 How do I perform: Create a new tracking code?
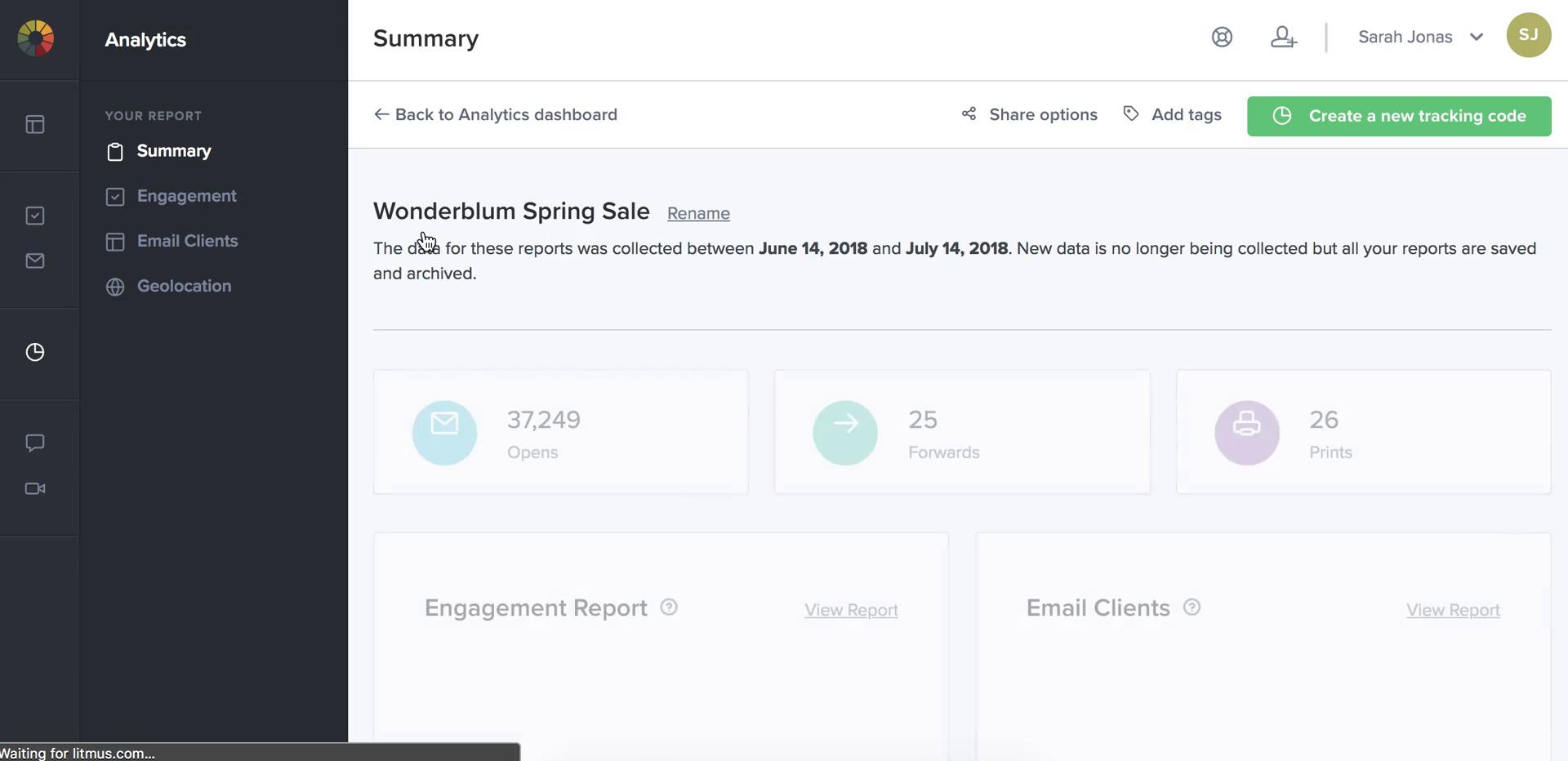1399,116
